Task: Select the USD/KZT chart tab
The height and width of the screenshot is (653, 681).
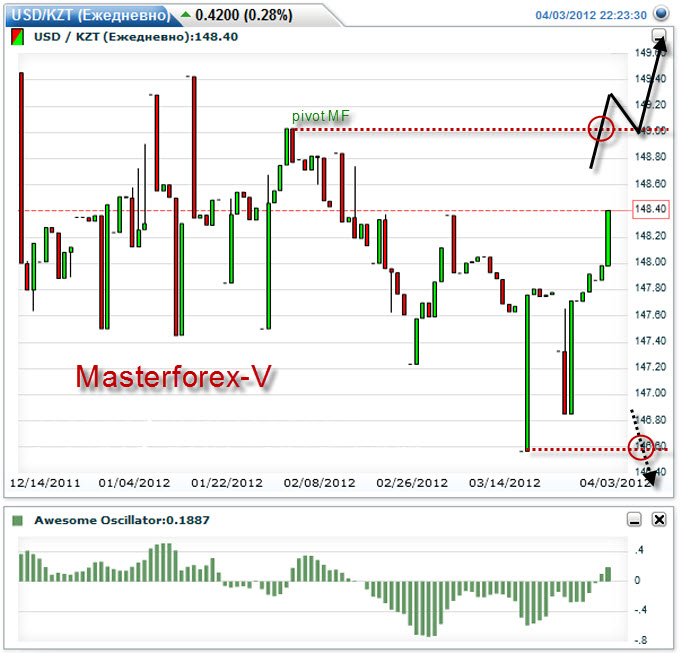Action: (x=90, y=15)
